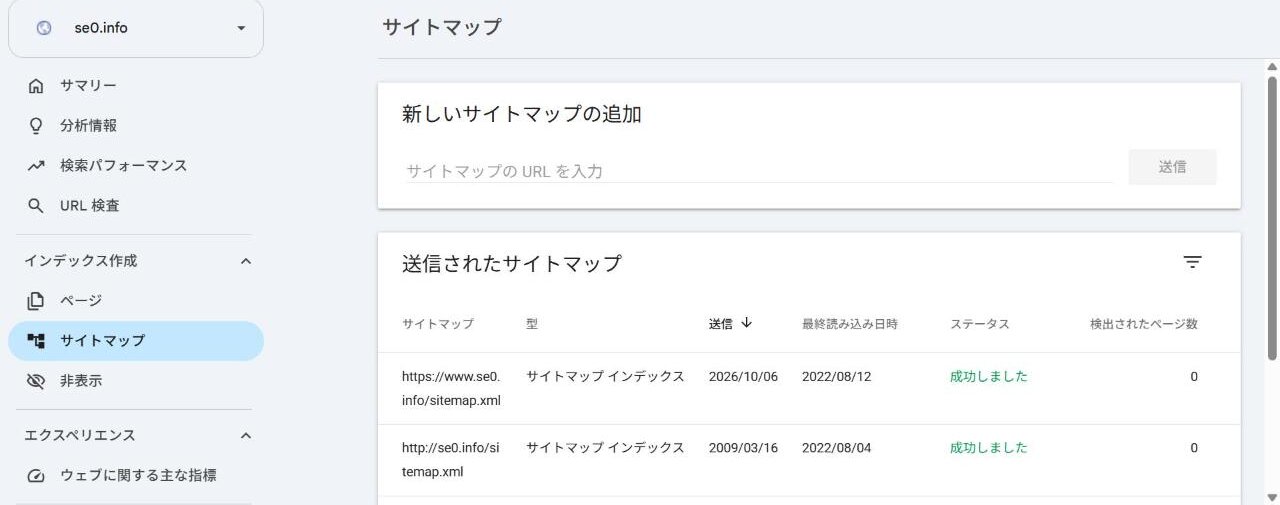This screenshot has width=1280, height=505.
Task: Sort by the 送信 column header
Action: 721,324
